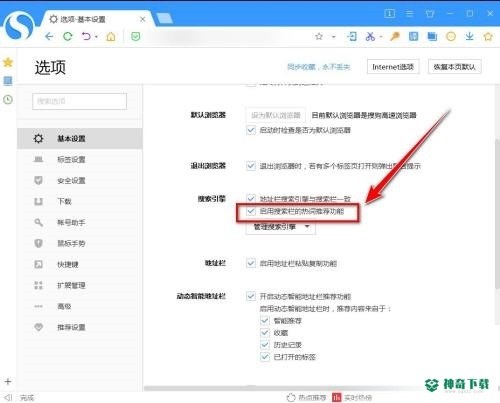Open dropdown arrow beside bookmark star

tap(334, 37)
